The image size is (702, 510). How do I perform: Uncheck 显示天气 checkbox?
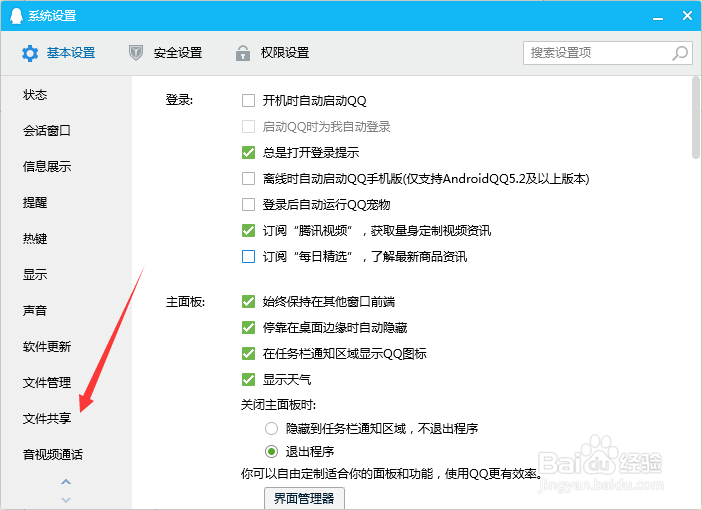(x=248, y=379)
